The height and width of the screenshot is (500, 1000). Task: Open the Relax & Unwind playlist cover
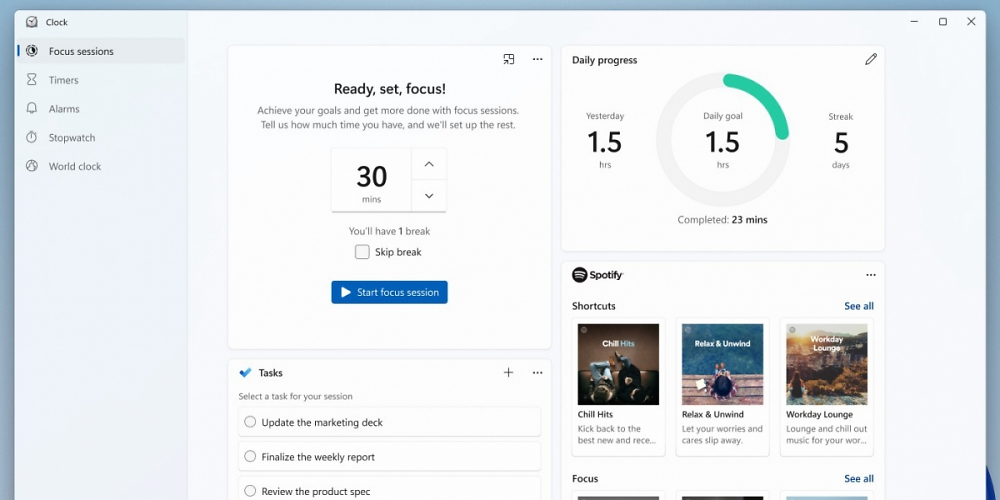[723, 364]
